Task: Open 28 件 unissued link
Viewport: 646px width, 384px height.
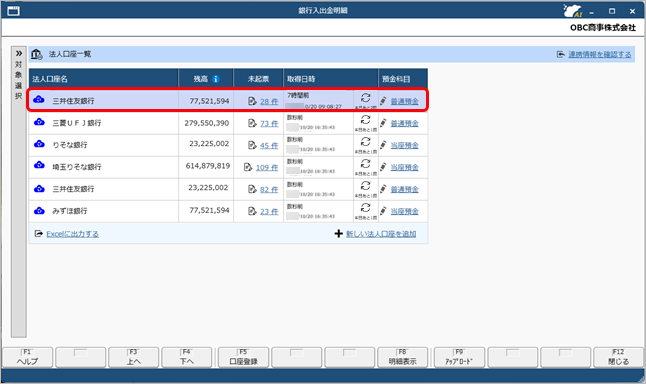Action: 269,101
